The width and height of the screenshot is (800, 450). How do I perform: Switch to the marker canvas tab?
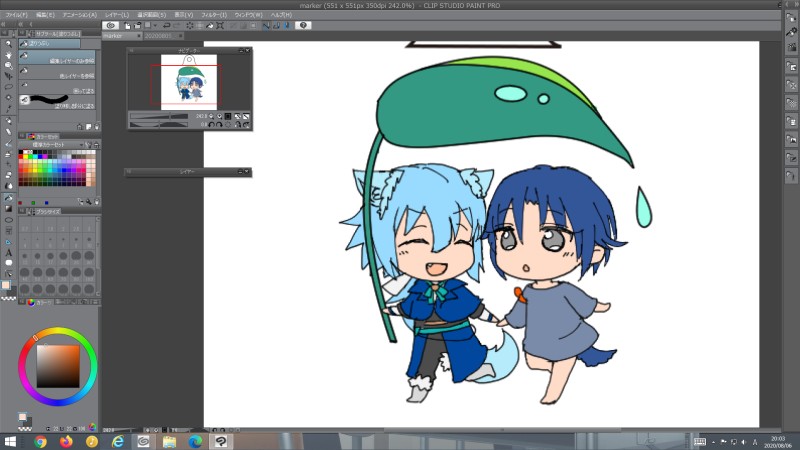(x=122, y=36)
